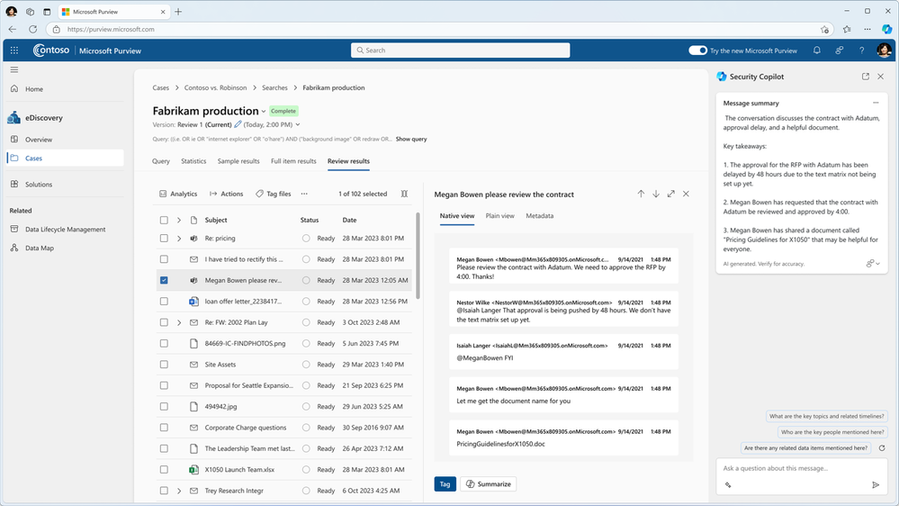Open the help question mark icon

[x=861, y=50]
